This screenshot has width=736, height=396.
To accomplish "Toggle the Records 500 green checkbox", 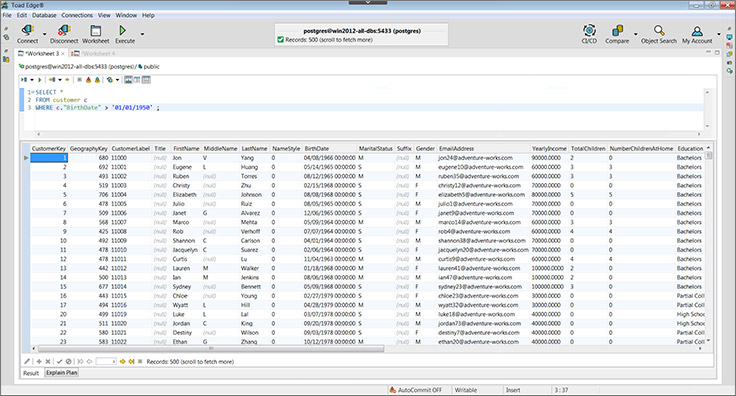I will [281, 40].
